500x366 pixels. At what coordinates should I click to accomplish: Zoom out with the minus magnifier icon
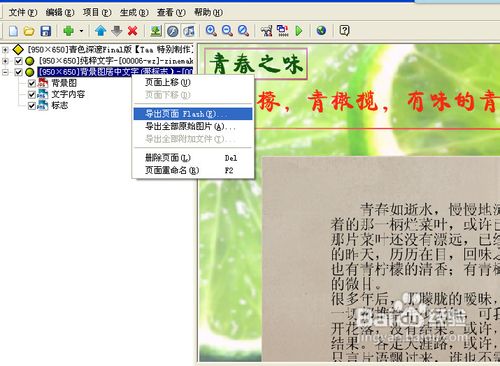tap(227, 31)
